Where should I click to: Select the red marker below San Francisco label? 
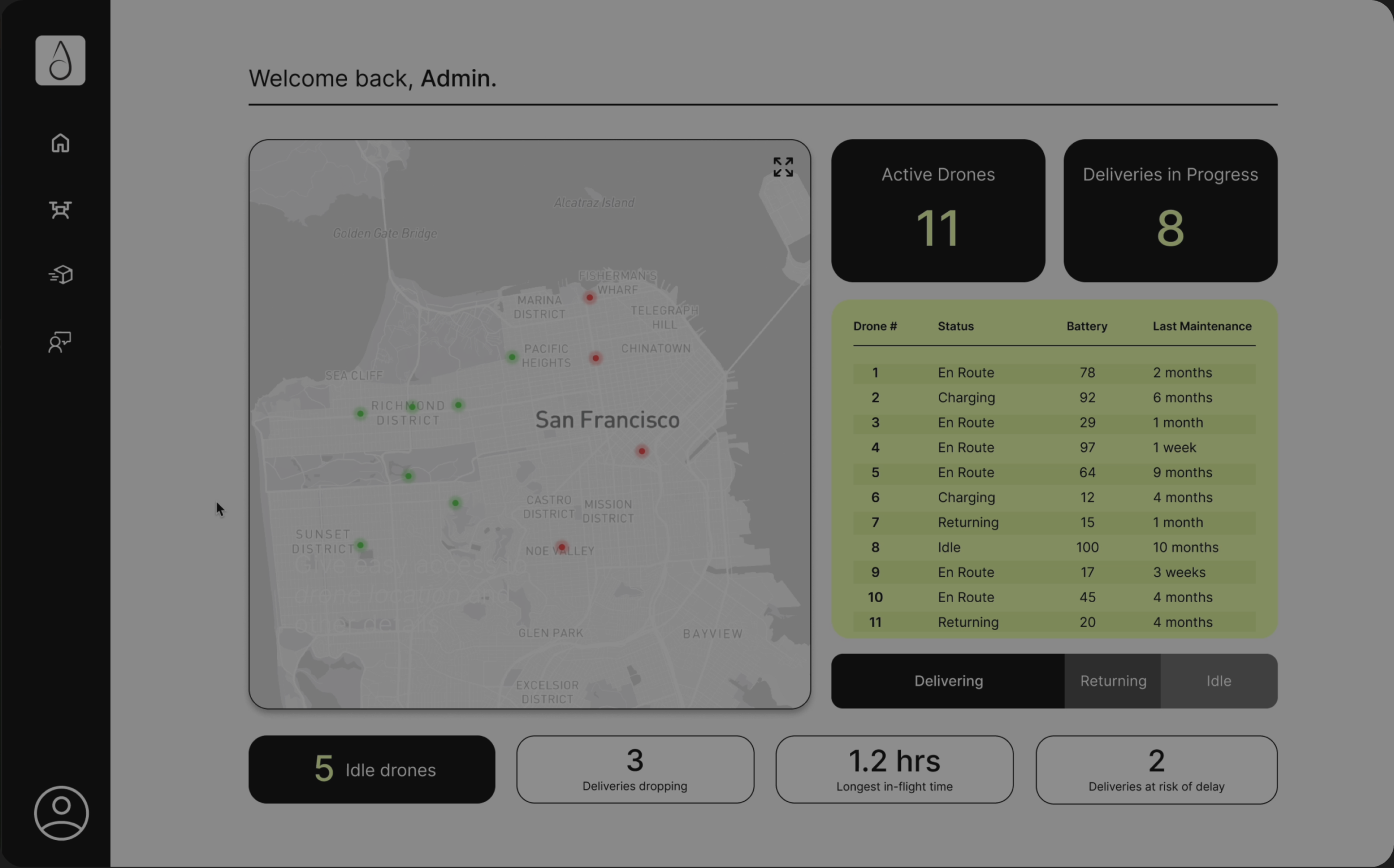[642, 451]
